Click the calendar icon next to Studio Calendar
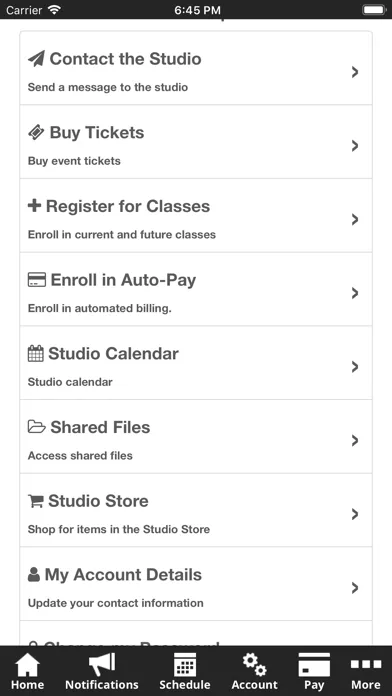Viewport: 392px width, 696px height. [36, 353]
